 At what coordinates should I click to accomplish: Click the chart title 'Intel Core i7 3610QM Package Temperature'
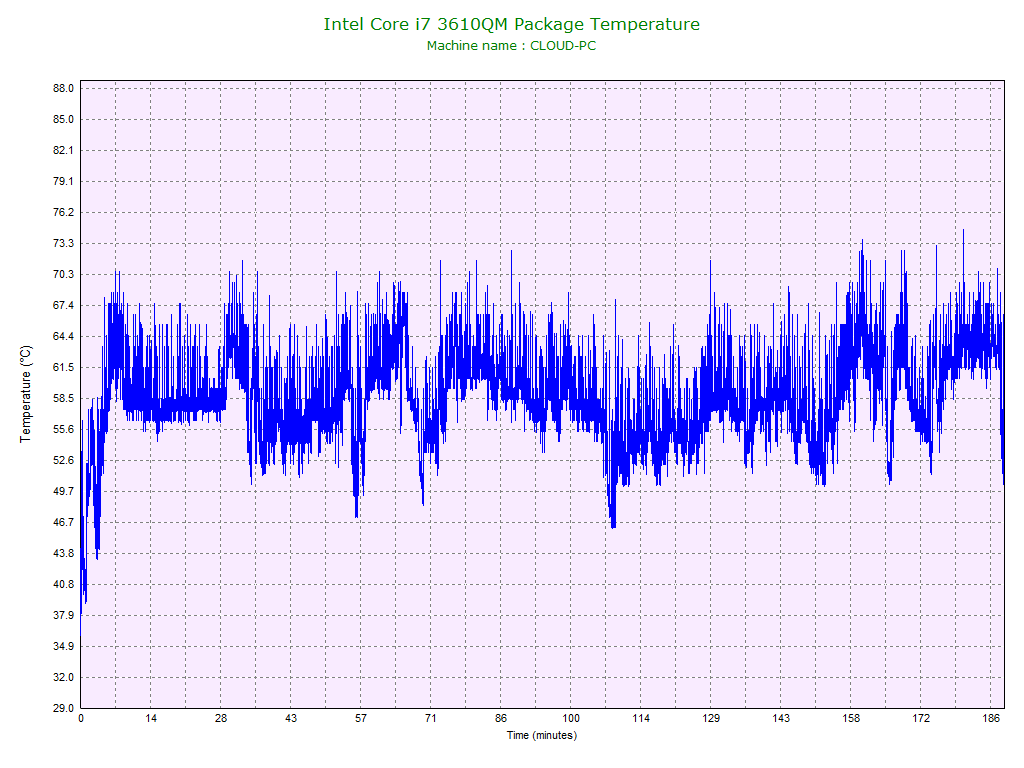[x=511, y=24]
